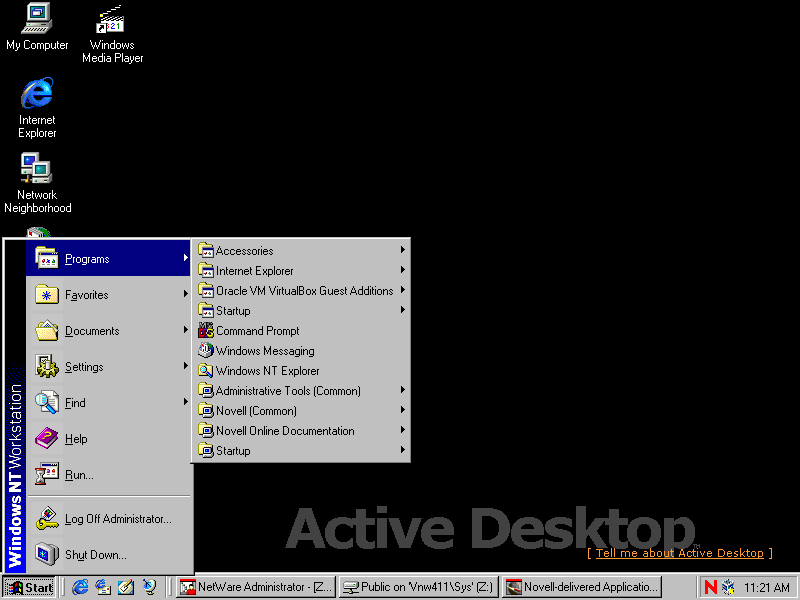This screenshot has width=800, height=600.
Task: Click the Find magnifier icon in the Start menu
Action: point(46,403)
